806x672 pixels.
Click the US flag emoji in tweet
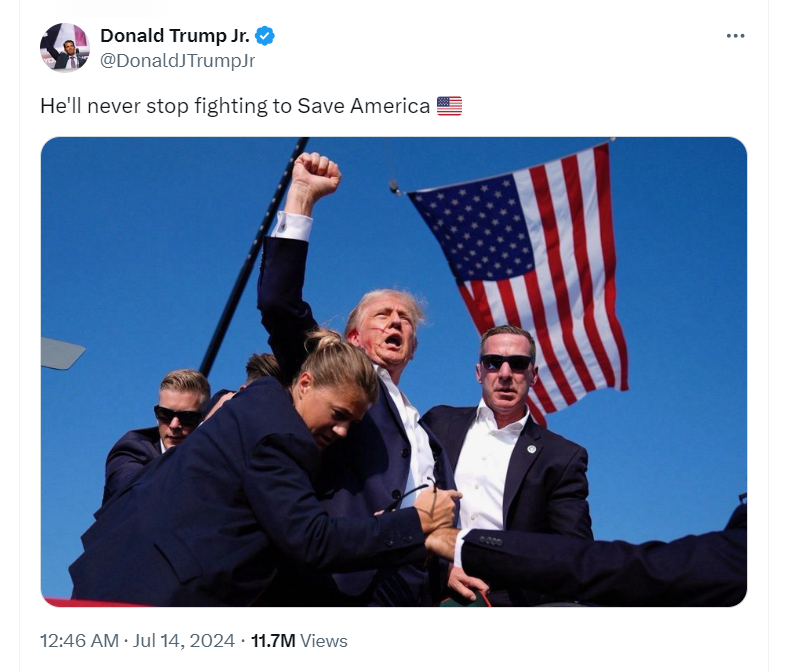click(449, 106)
